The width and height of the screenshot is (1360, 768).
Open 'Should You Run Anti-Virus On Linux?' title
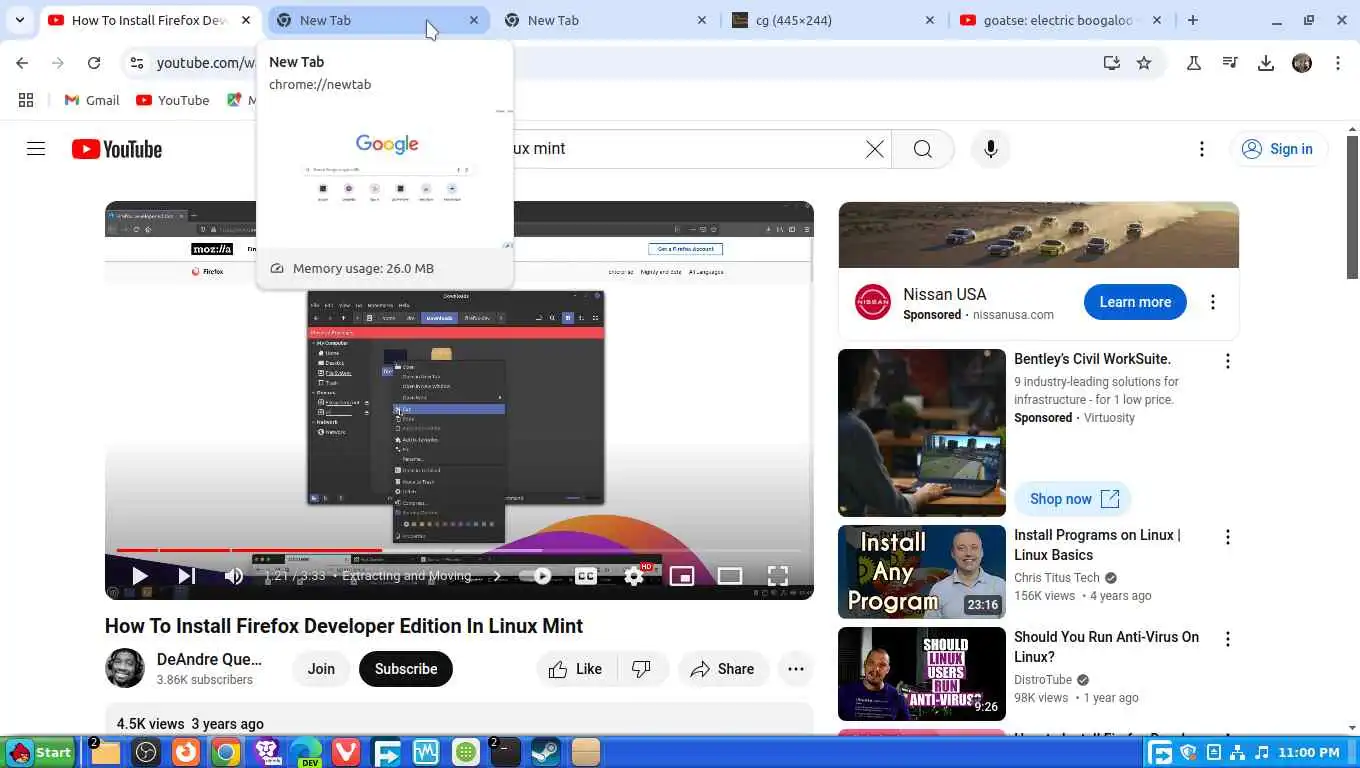1106,646
